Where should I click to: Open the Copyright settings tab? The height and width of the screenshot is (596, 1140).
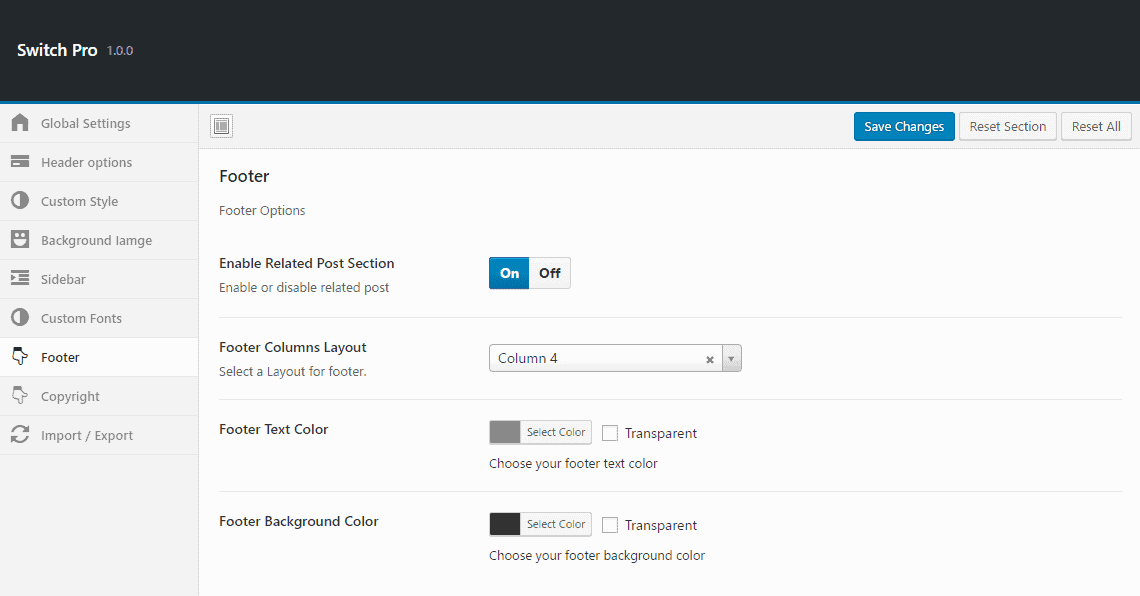click(x=70, y=396)
